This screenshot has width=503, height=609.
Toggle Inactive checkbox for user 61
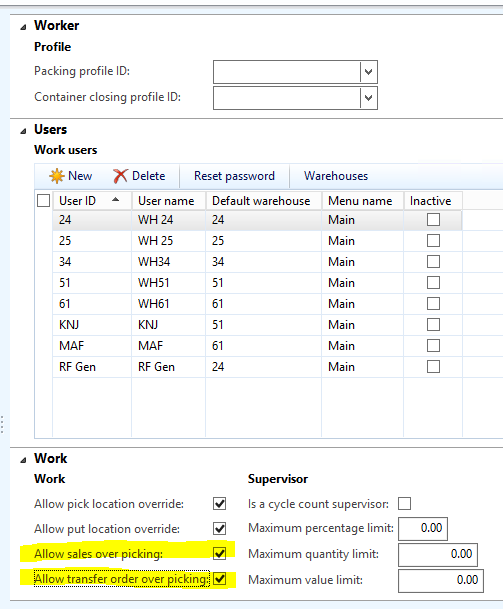433,303
